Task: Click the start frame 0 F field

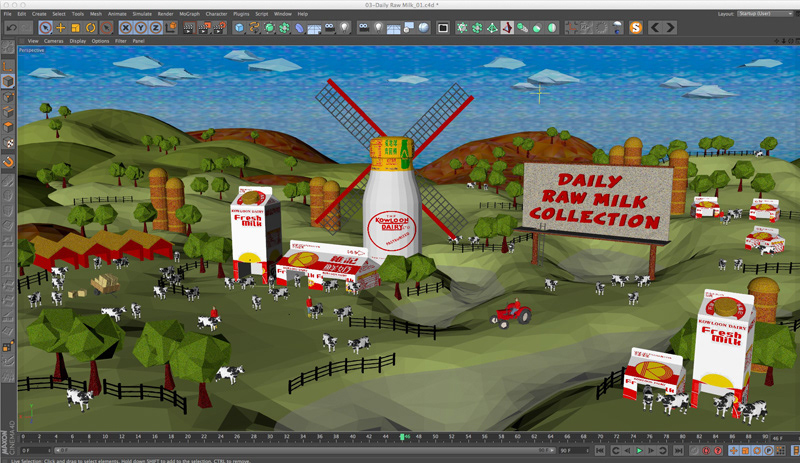Action: 35,451
